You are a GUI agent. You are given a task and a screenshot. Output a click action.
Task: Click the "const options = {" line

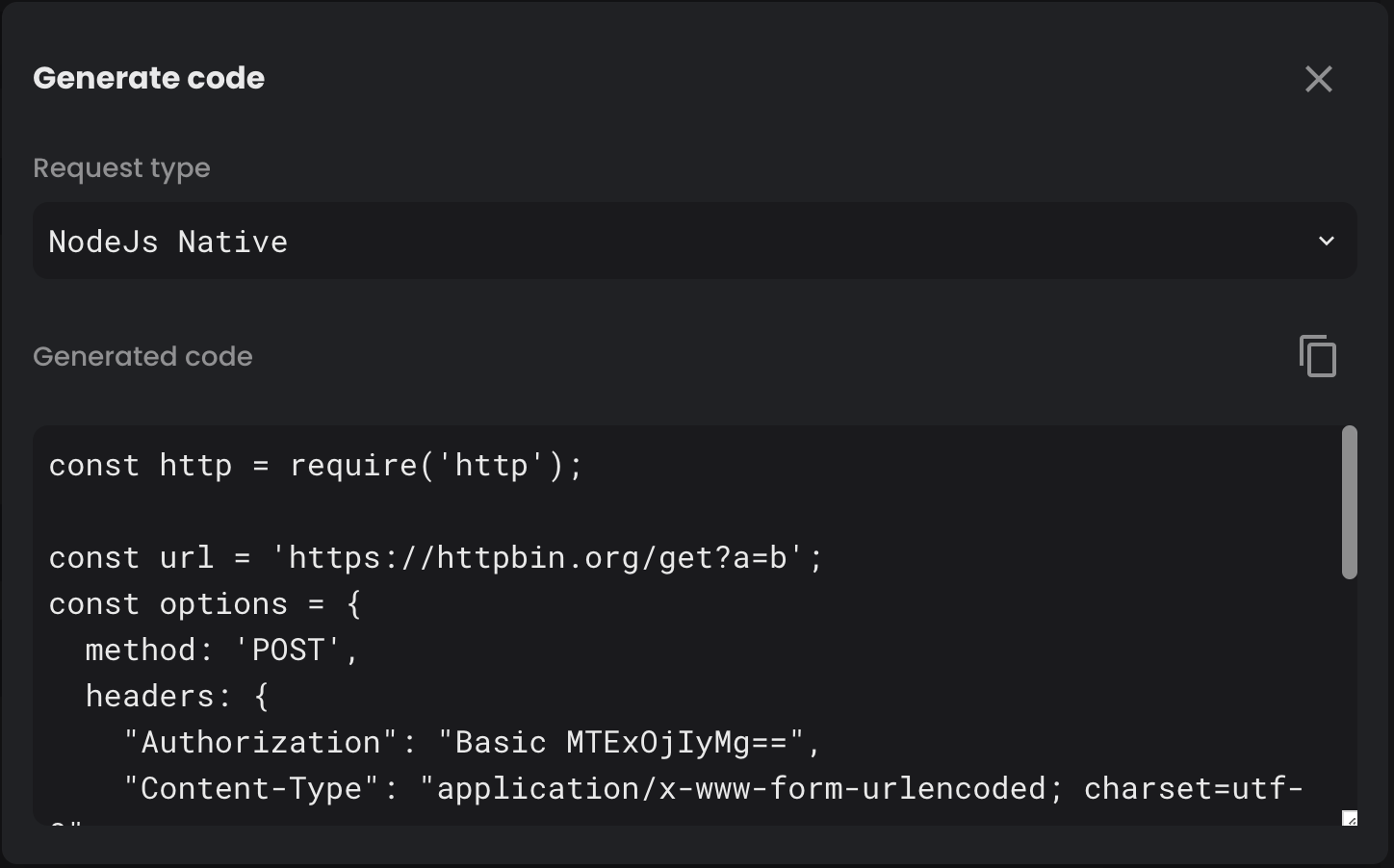(205, 604)
